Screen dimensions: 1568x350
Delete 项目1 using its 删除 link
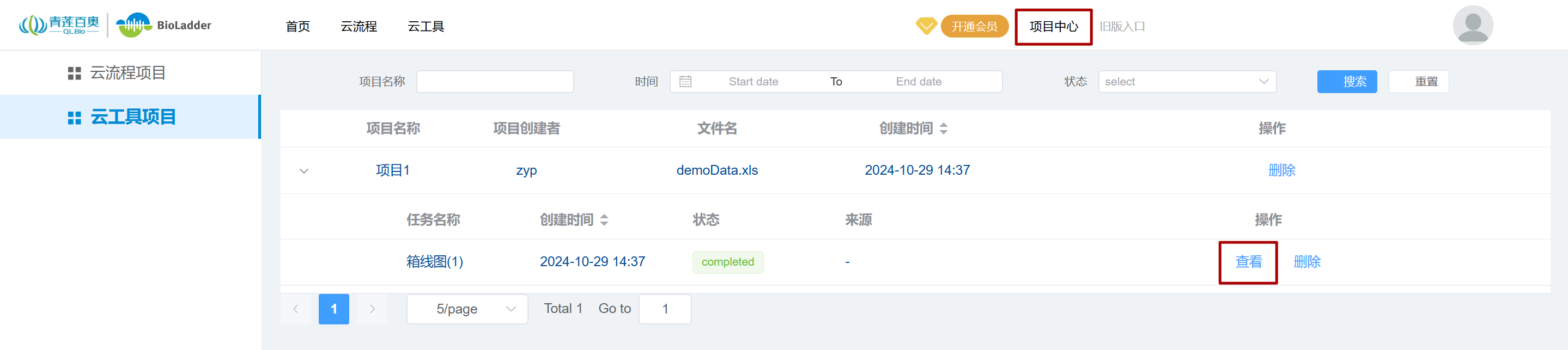coord(1281,170)
